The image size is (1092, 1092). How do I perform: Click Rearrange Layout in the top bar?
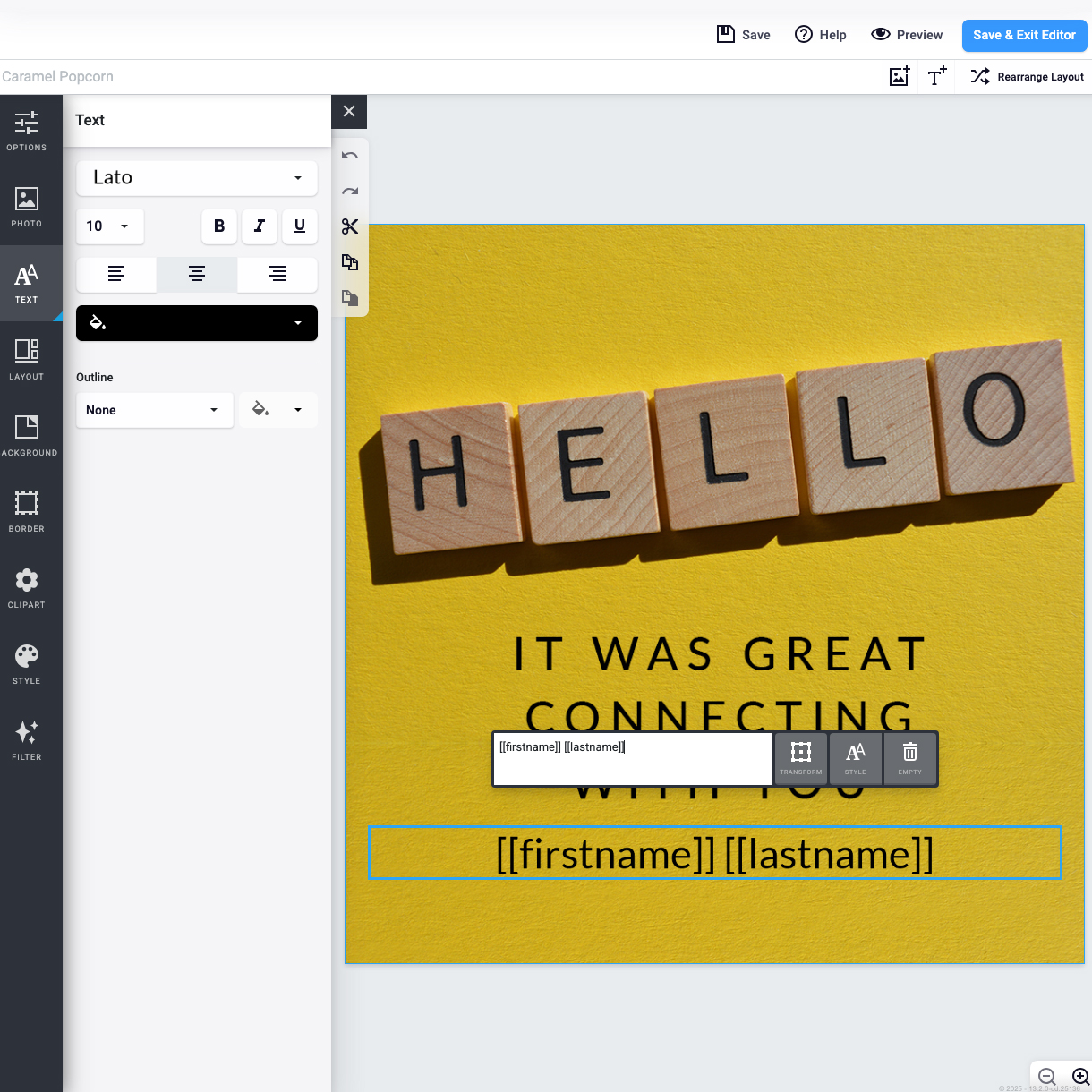coord(1027,77)
